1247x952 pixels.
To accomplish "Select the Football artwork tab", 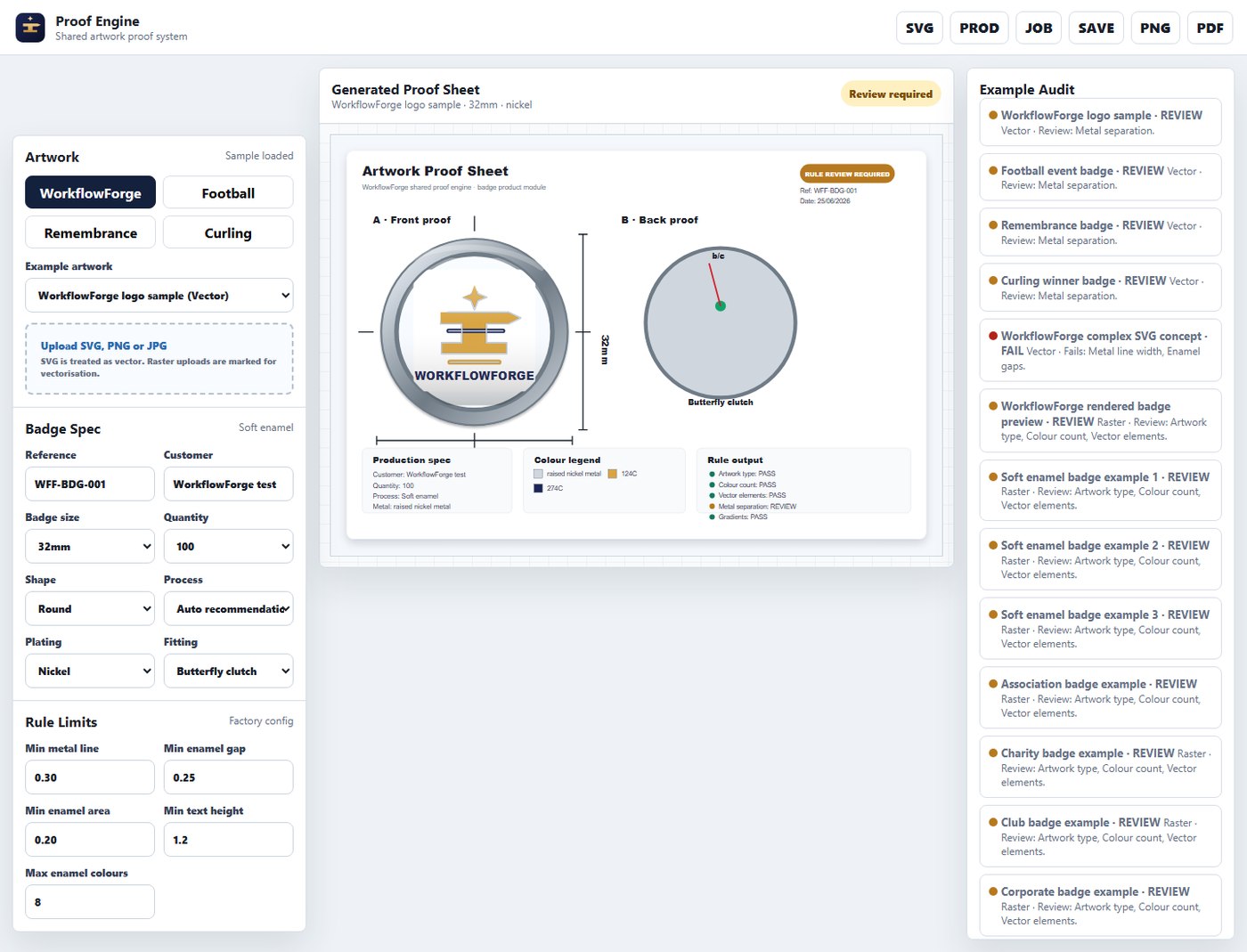I will pos(228,193).
